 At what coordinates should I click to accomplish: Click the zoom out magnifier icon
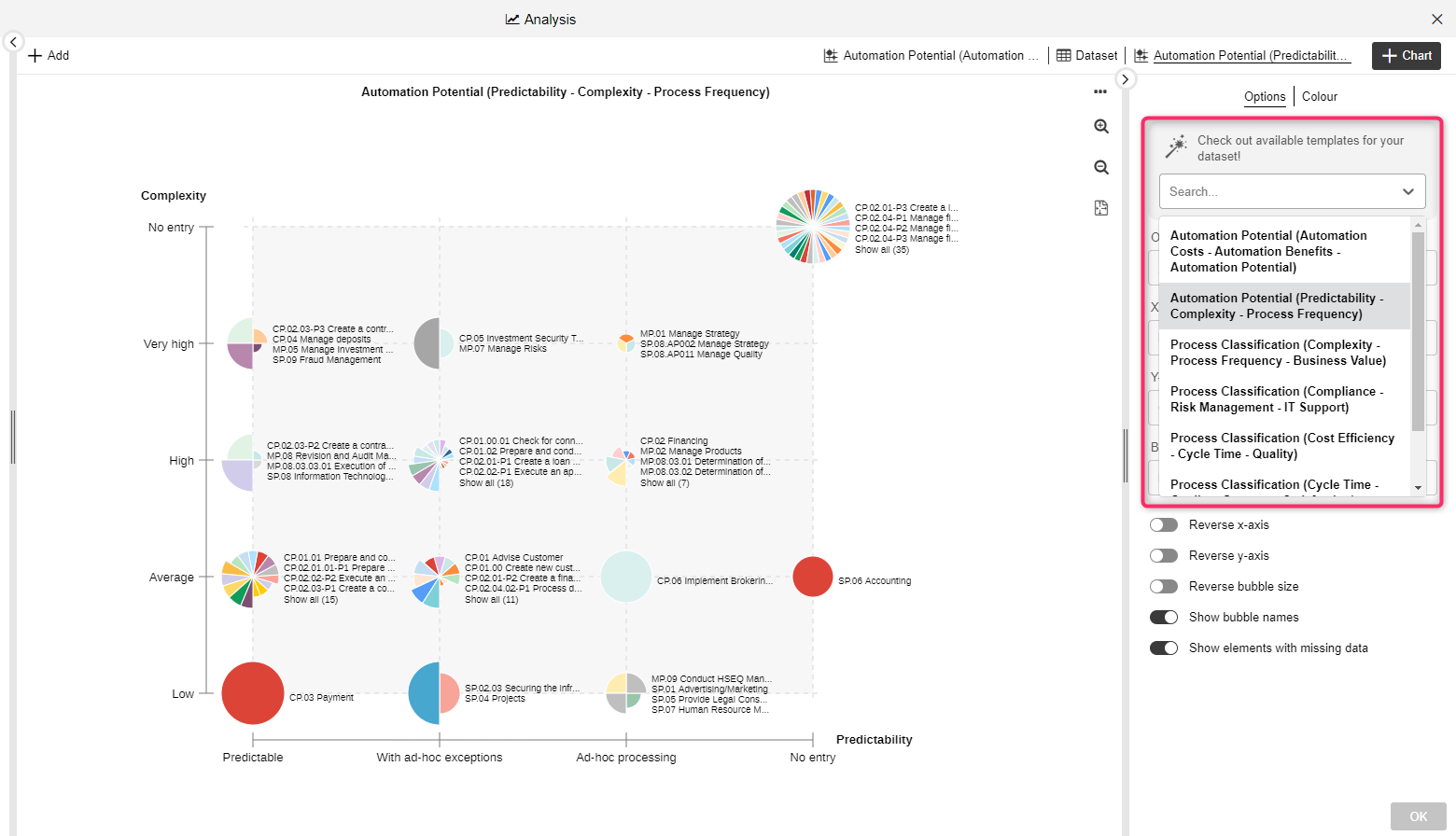coord(1101,168)
